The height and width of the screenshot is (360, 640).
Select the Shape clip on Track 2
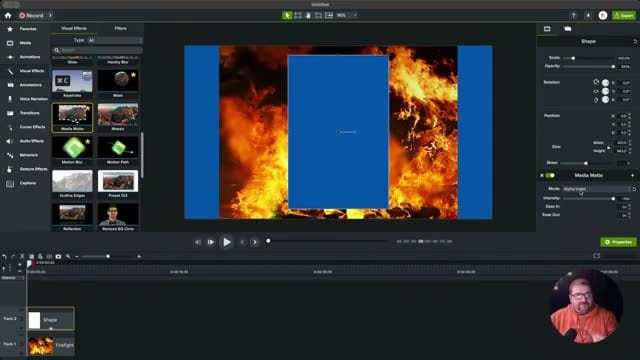tap(51, 319)
